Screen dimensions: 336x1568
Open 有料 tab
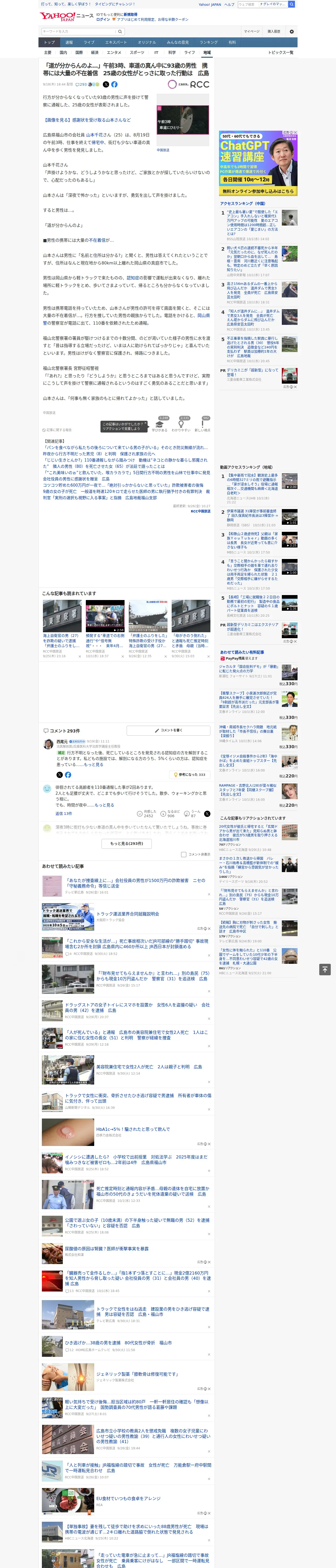[x=232, y=43]
